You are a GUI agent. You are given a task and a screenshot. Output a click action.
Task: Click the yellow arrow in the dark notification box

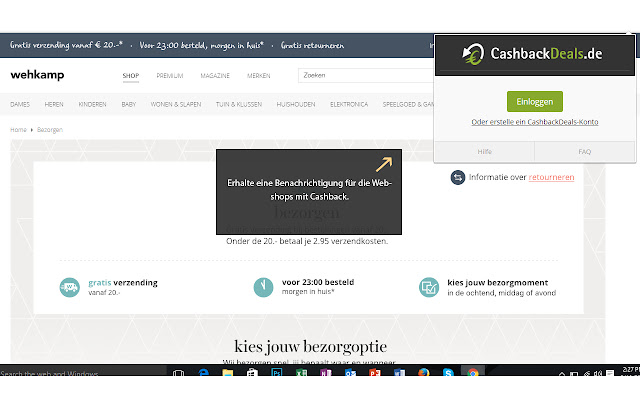click(384, 164)
